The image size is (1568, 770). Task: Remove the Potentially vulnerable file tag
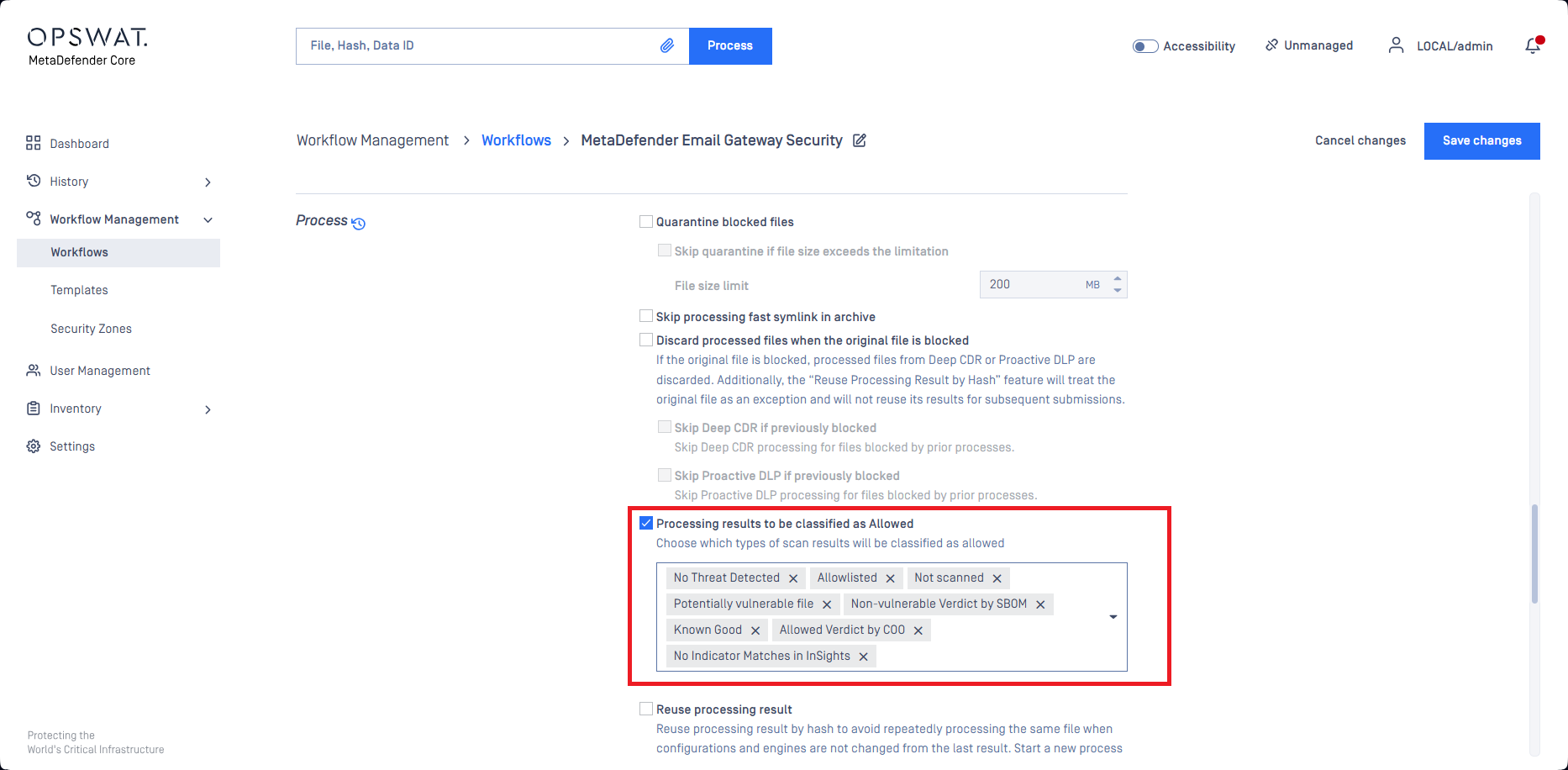[x=827, y=604]
